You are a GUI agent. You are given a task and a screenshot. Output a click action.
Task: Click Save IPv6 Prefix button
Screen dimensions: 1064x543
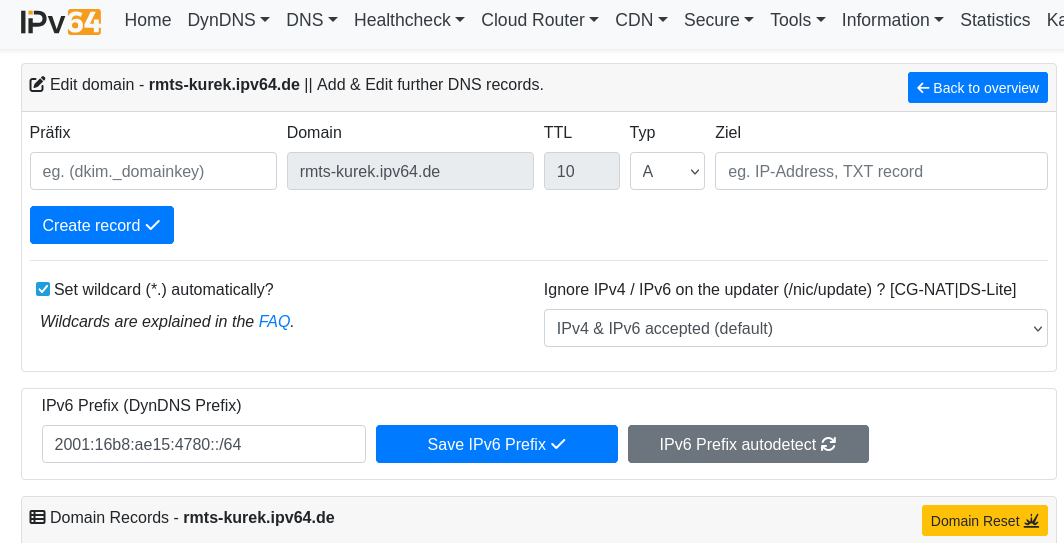(496, 444)
